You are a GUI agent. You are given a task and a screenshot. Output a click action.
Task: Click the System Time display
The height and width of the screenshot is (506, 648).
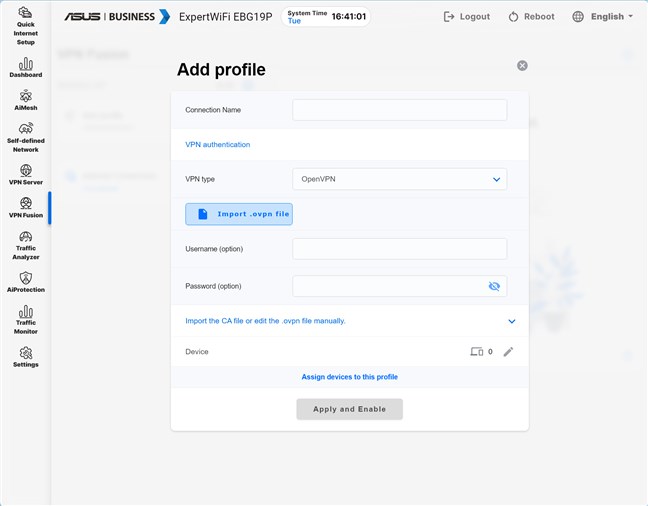pyautogui.click(x=326, y=17)
